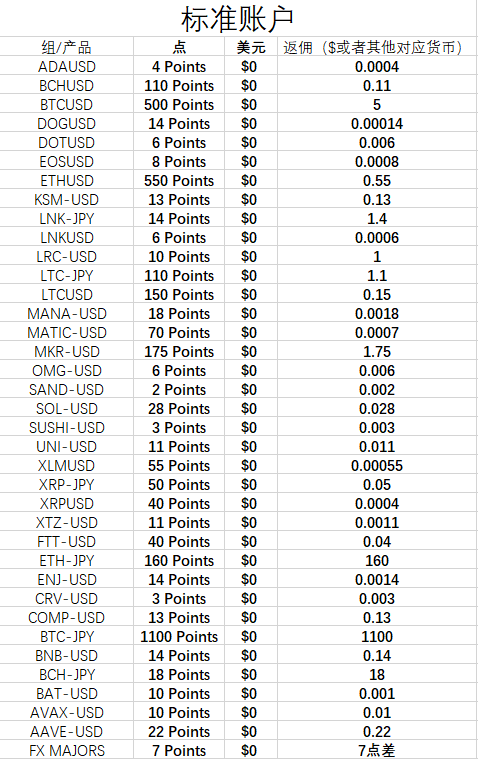This screenshot has height=759, width=478.
Task: Click the FX MAJORS cell
Action: point(67,750)
